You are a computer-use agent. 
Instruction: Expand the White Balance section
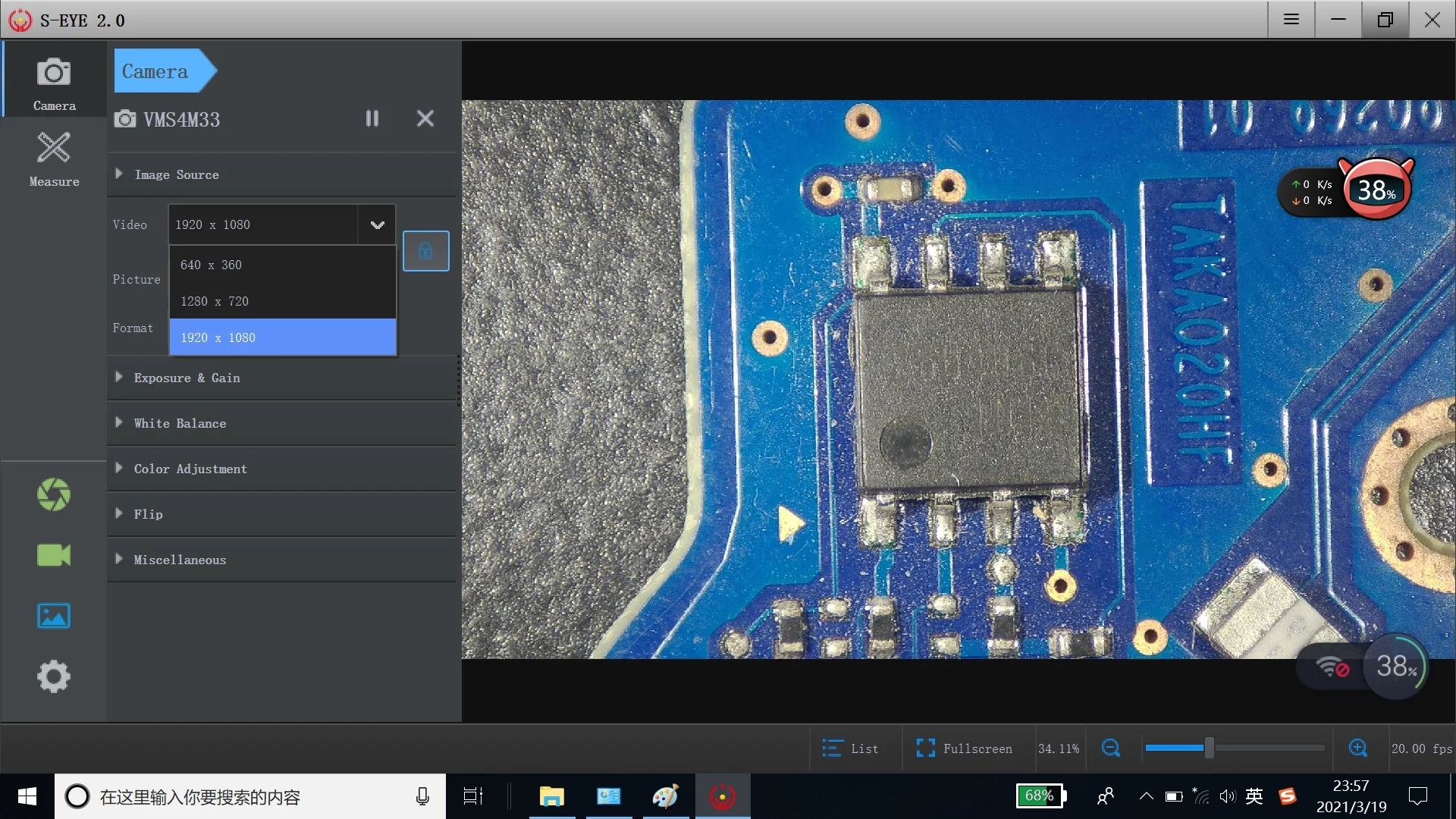pos(180,423)
